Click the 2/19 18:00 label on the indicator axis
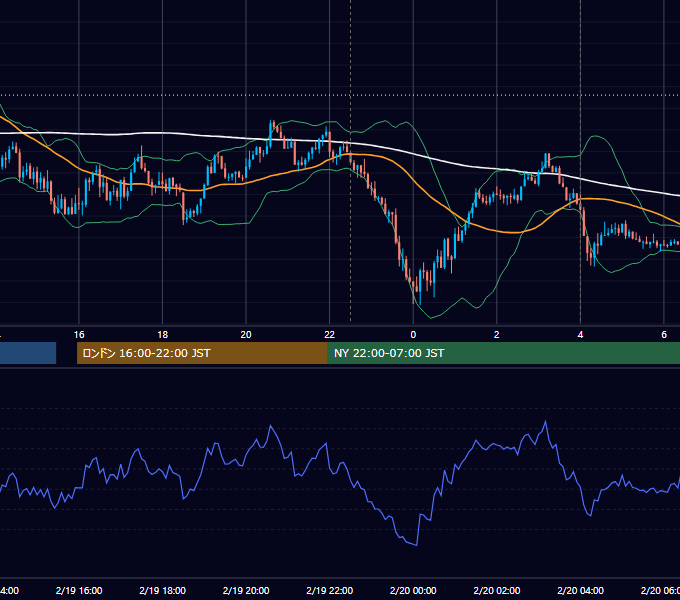 (x=163, y=590)
